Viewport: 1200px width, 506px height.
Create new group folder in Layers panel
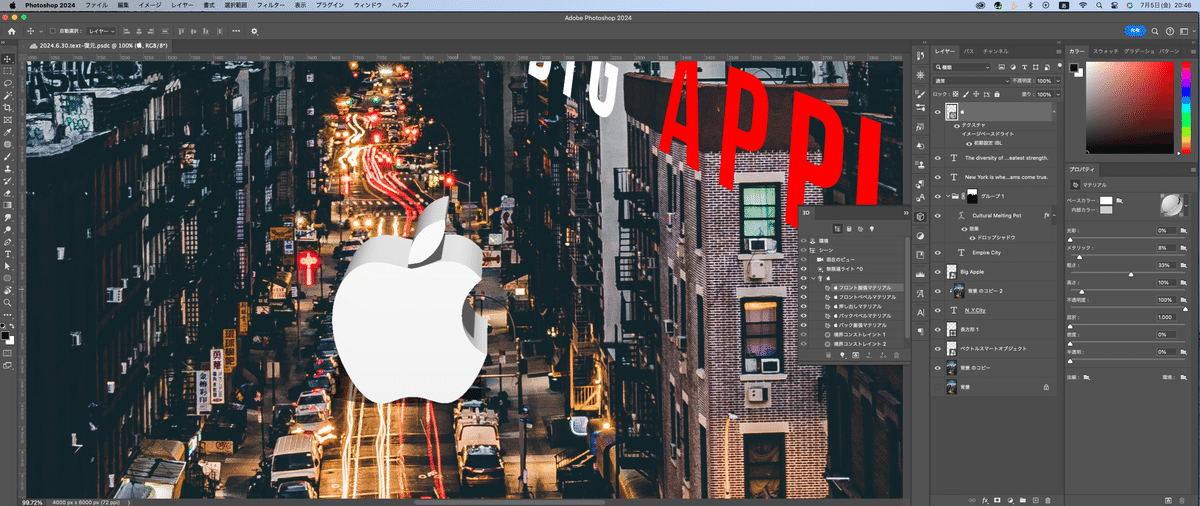point(1023,499)
